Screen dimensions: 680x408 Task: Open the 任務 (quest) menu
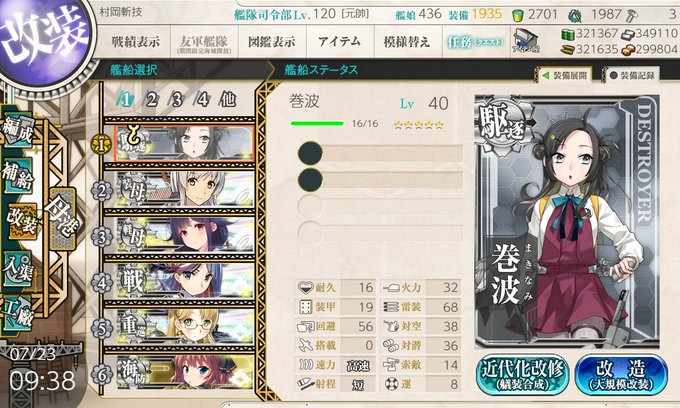click(476, 42)
